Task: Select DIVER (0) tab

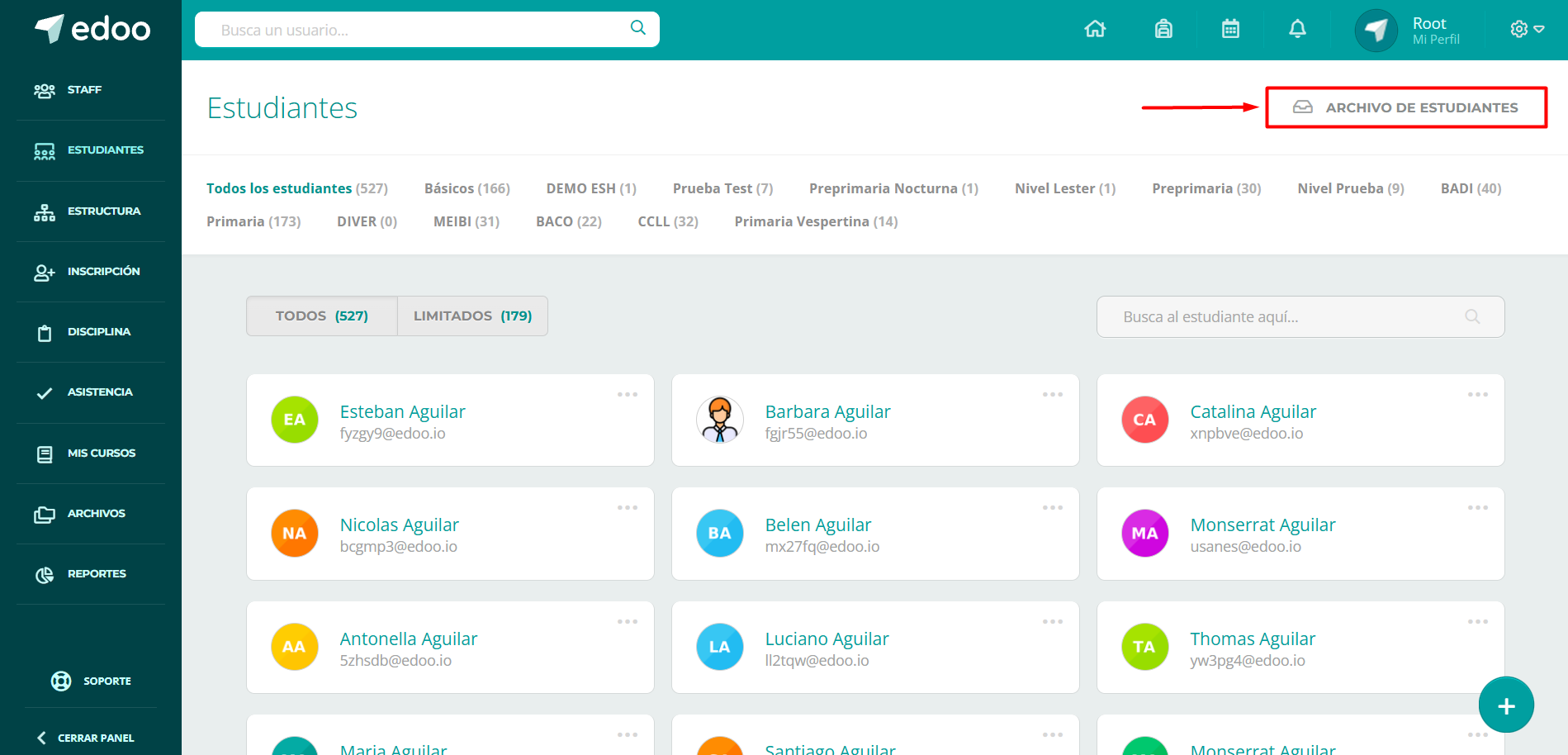Action: tap(367, 221)
